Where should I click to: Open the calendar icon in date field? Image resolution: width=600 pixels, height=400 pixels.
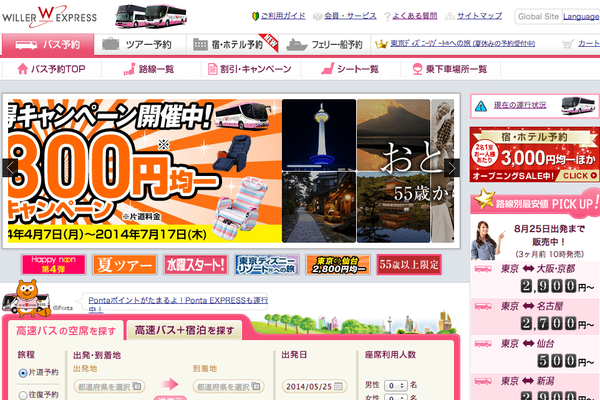pyautogui.click(x=338, y=386)
